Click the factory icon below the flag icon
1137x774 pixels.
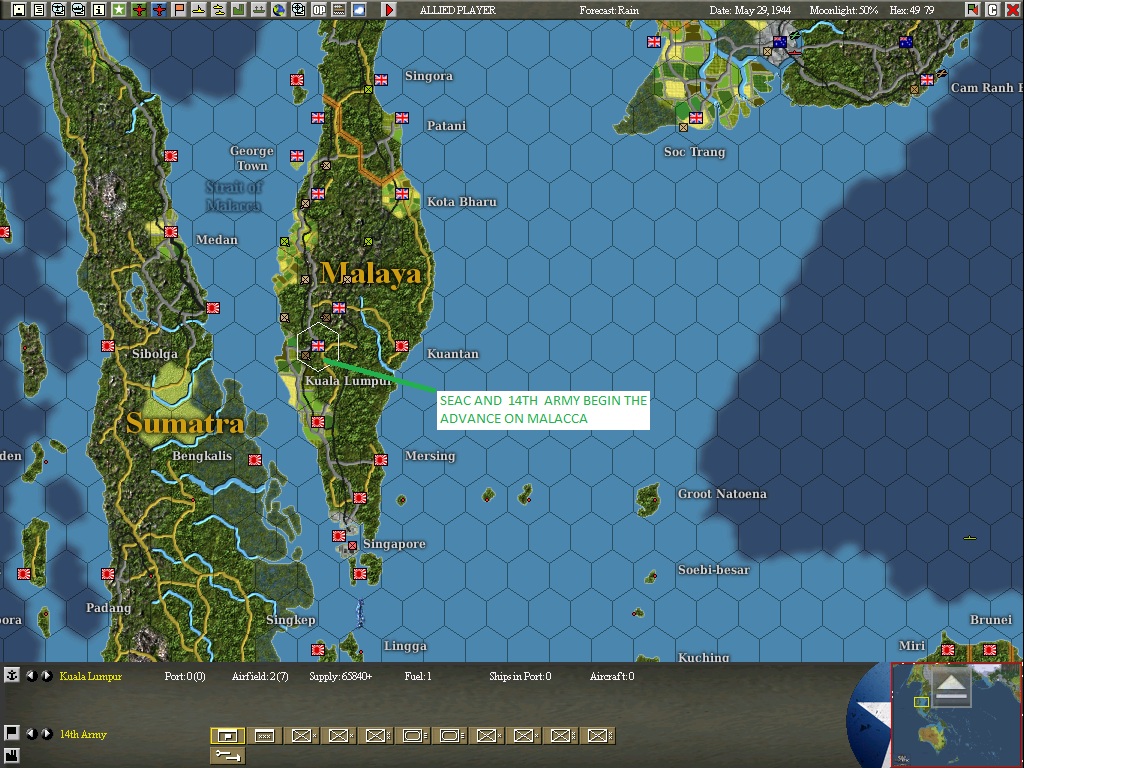coord(12,755)
